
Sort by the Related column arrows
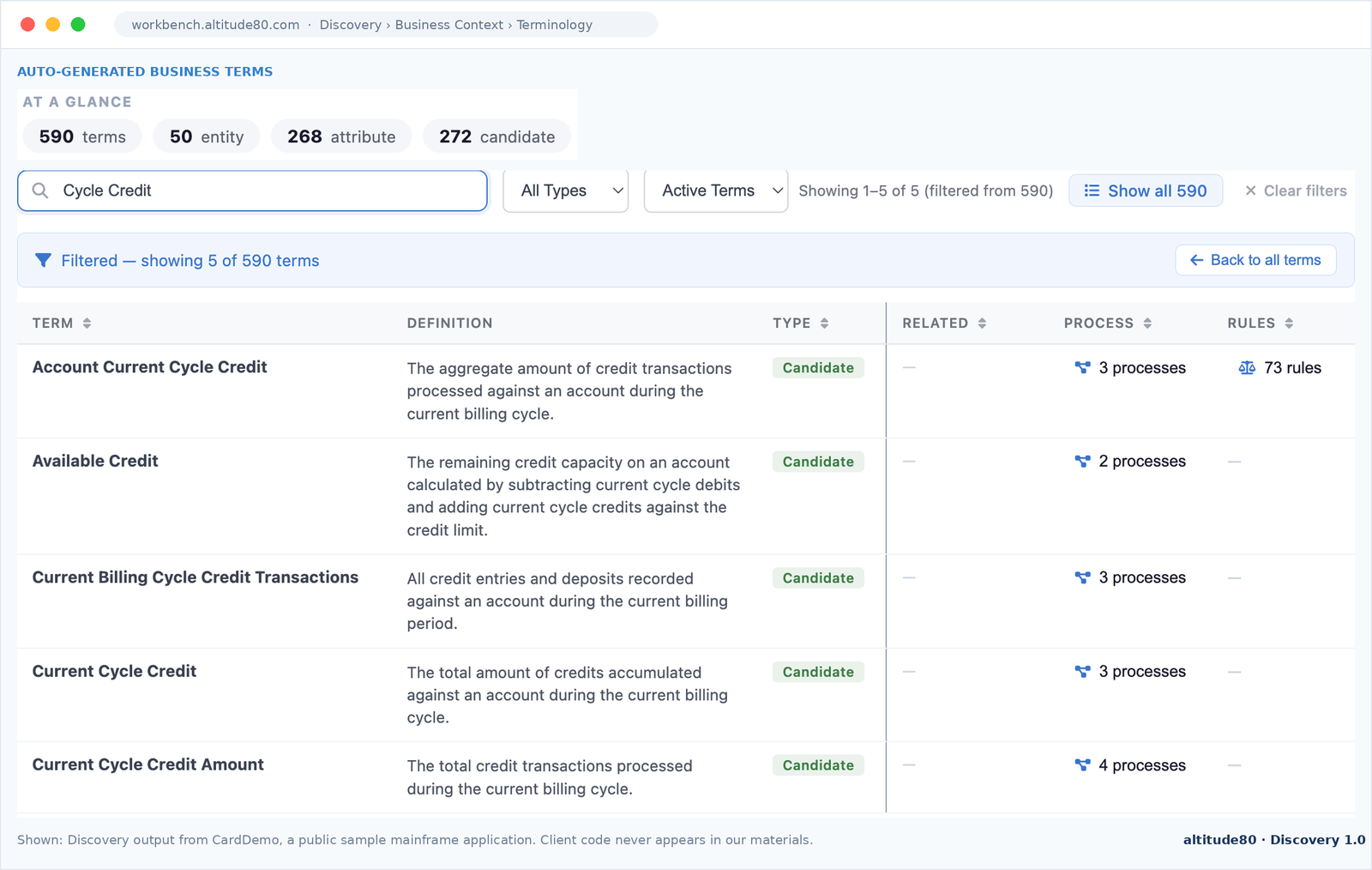(x=982, y=323)
